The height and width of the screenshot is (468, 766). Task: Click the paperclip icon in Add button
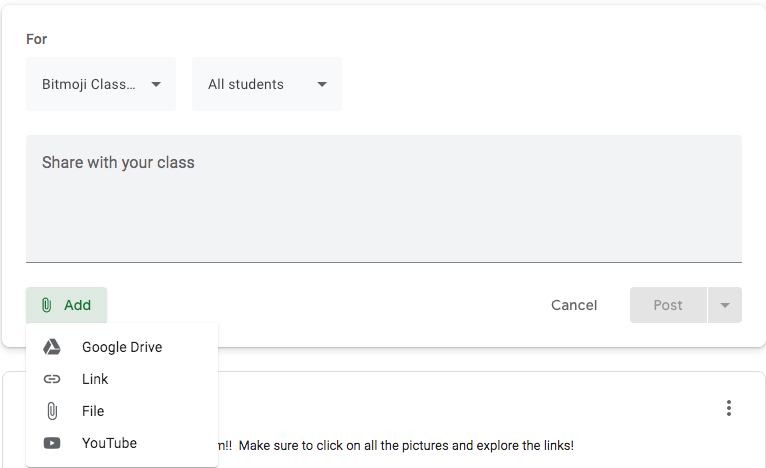[x=46, y=305]
